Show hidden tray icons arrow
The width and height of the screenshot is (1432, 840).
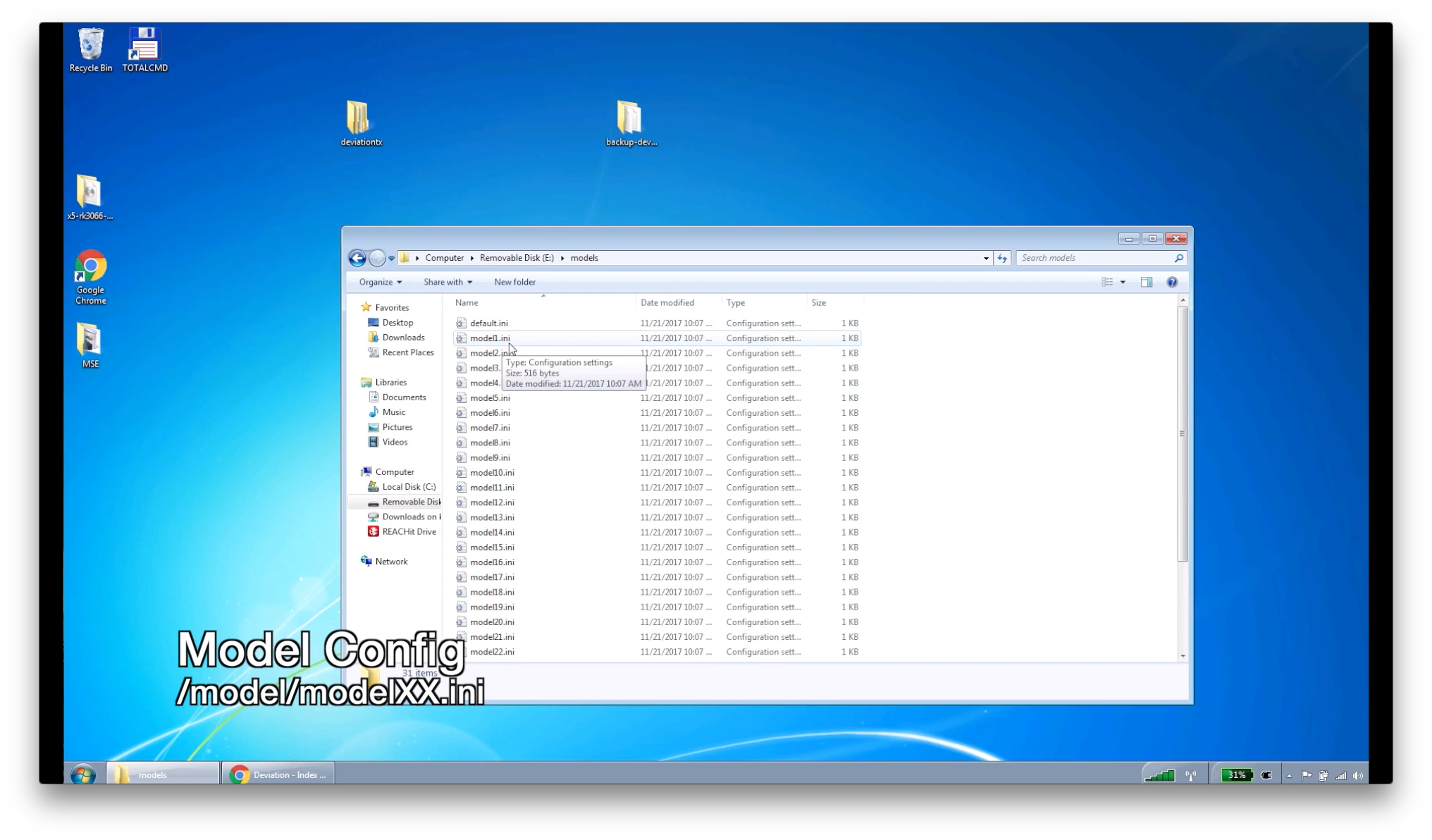tap(1289, 775)
